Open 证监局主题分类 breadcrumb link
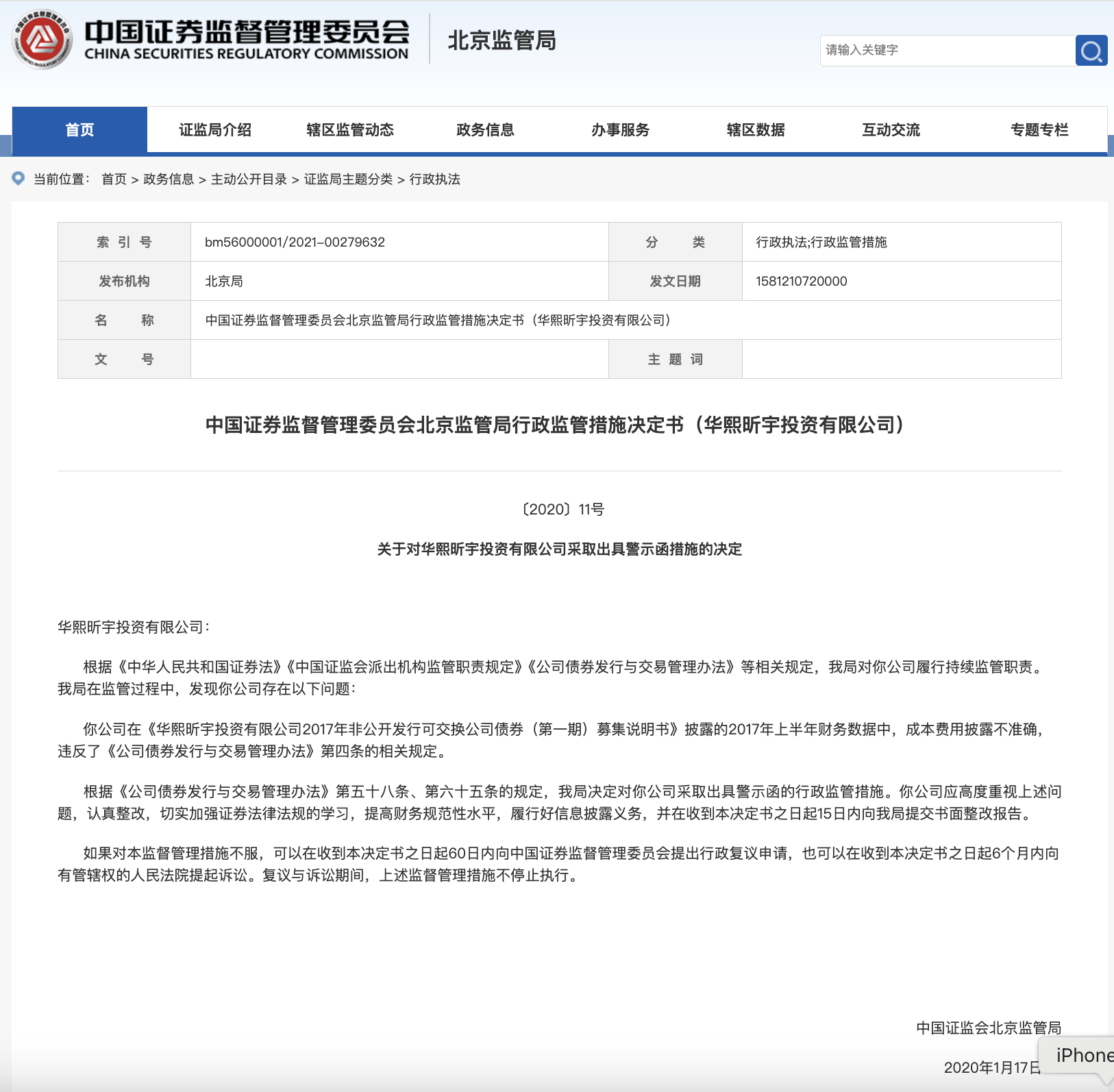Image resolution: width=1114 pixels, height=1092 pixels. coord(348,179)
